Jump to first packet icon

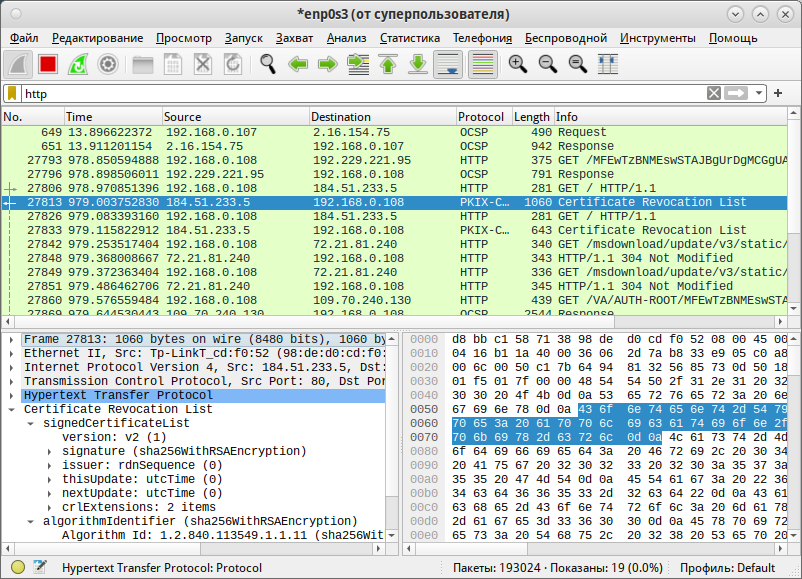click(388, 64)
